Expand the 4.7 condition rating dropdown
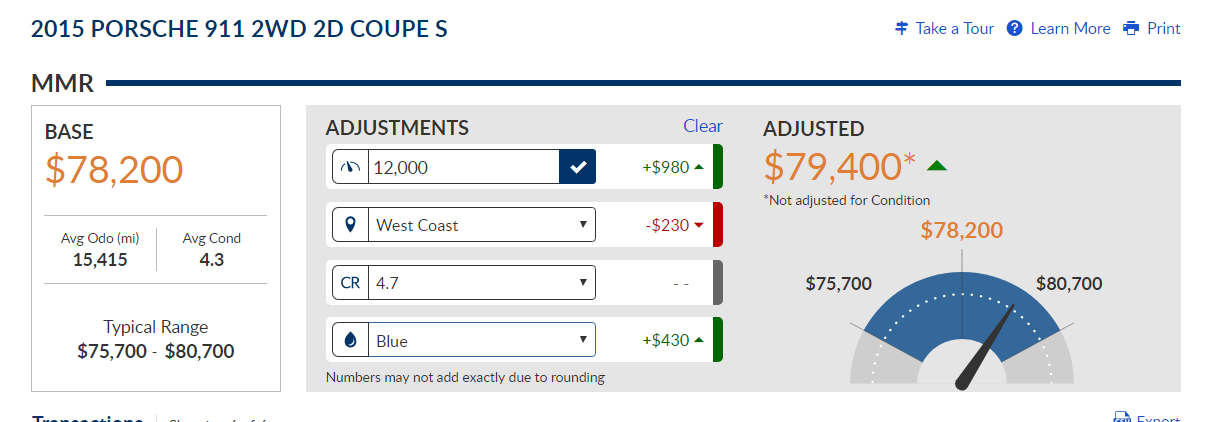Image resolution: width=1210 pixels, height=422 pixels. (x=481, y=283)
